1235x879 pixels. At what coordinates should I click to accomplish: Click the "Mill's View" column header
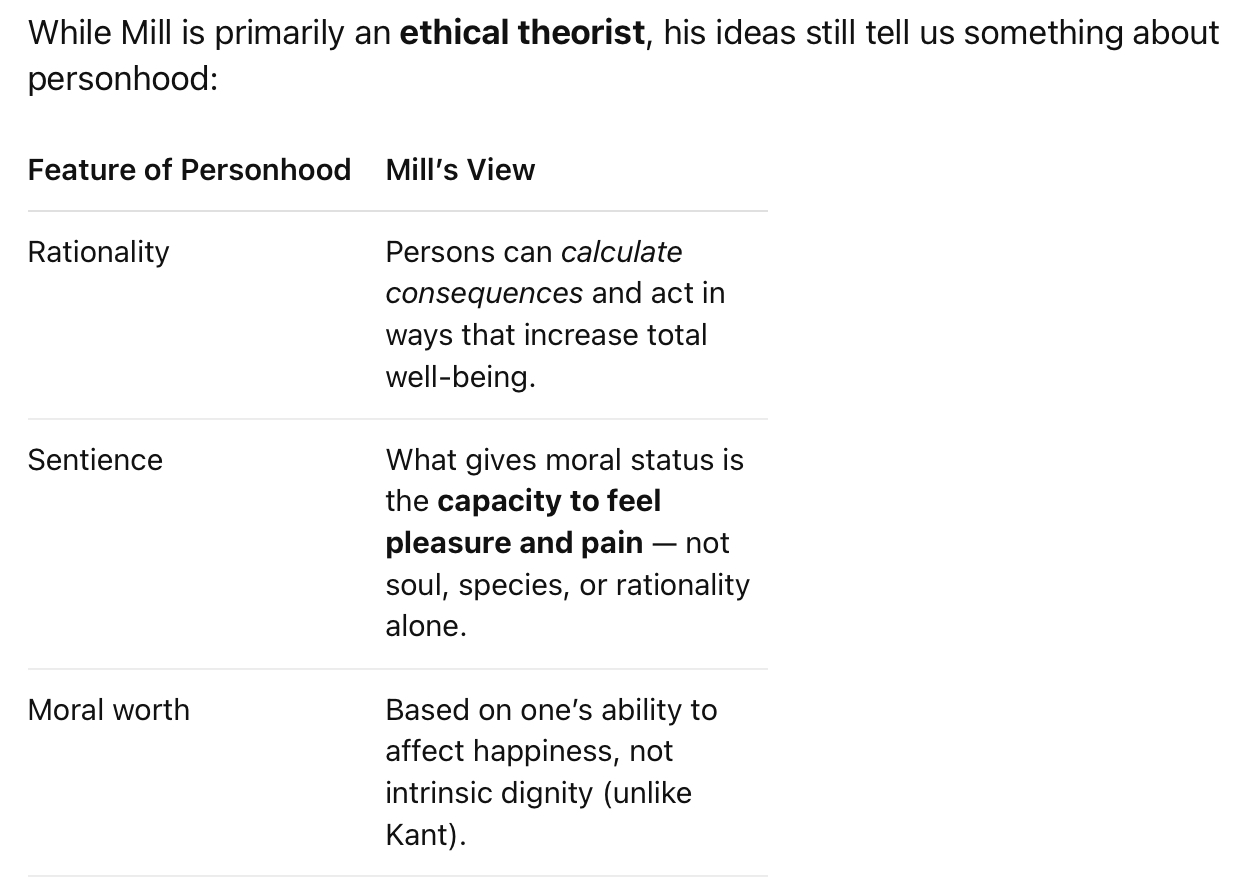point(460,170)
